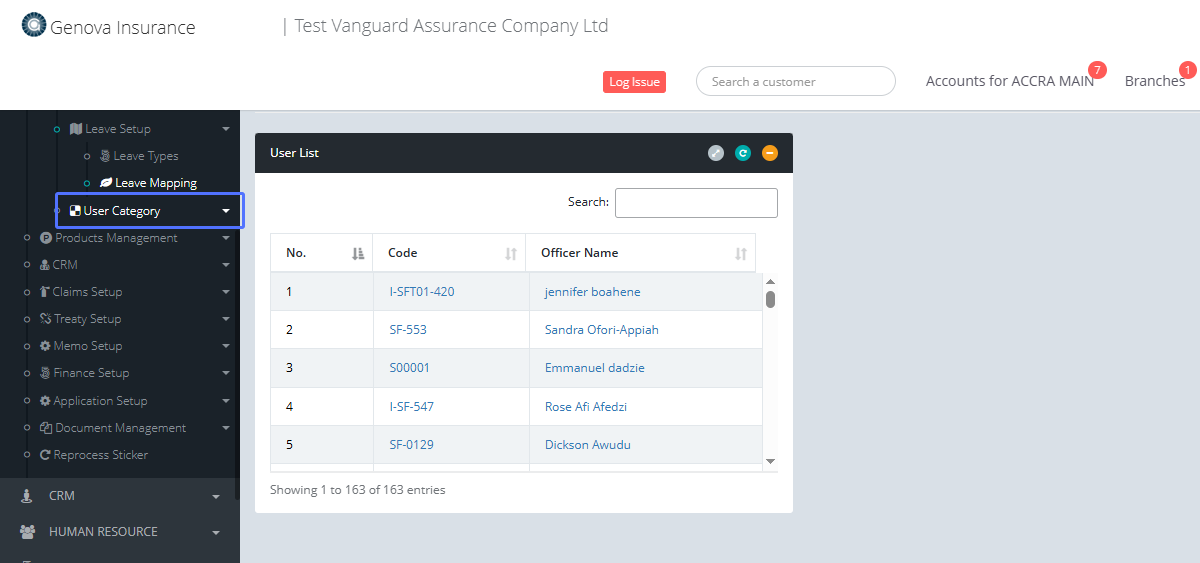Click the HUMAN RESOURCE people icon

28,532
